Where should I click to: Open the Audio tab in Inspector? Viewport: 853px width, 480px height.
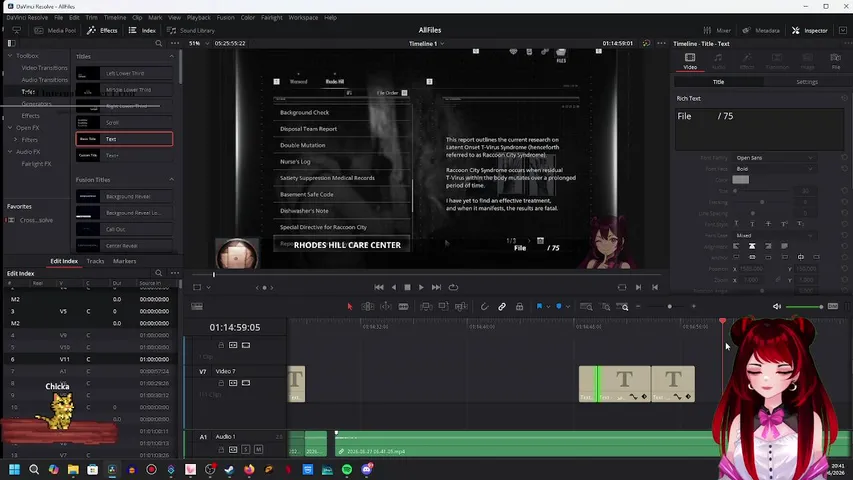[718, 60]
